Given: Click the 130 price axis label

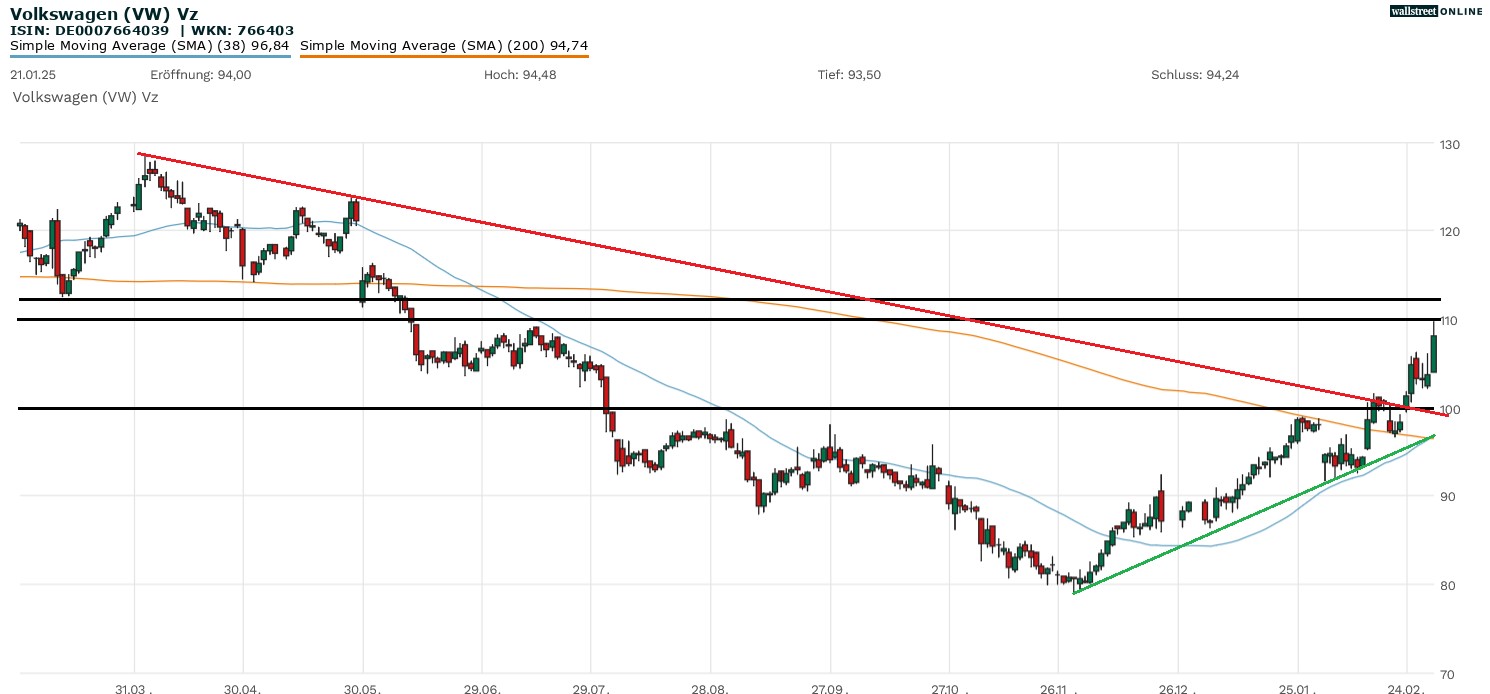Looking at the screenshot, I should tap(1449, 145).
